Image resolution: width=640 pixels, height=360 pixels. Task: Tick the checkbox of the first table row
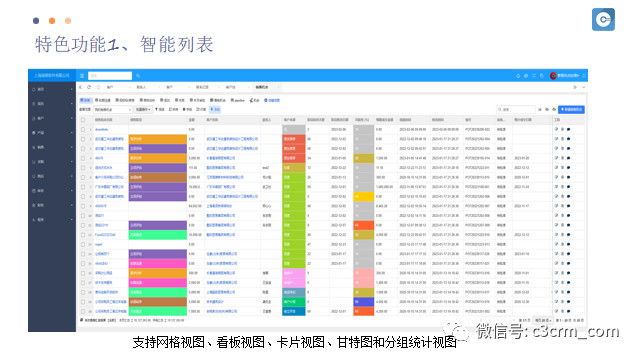point(83,129)
